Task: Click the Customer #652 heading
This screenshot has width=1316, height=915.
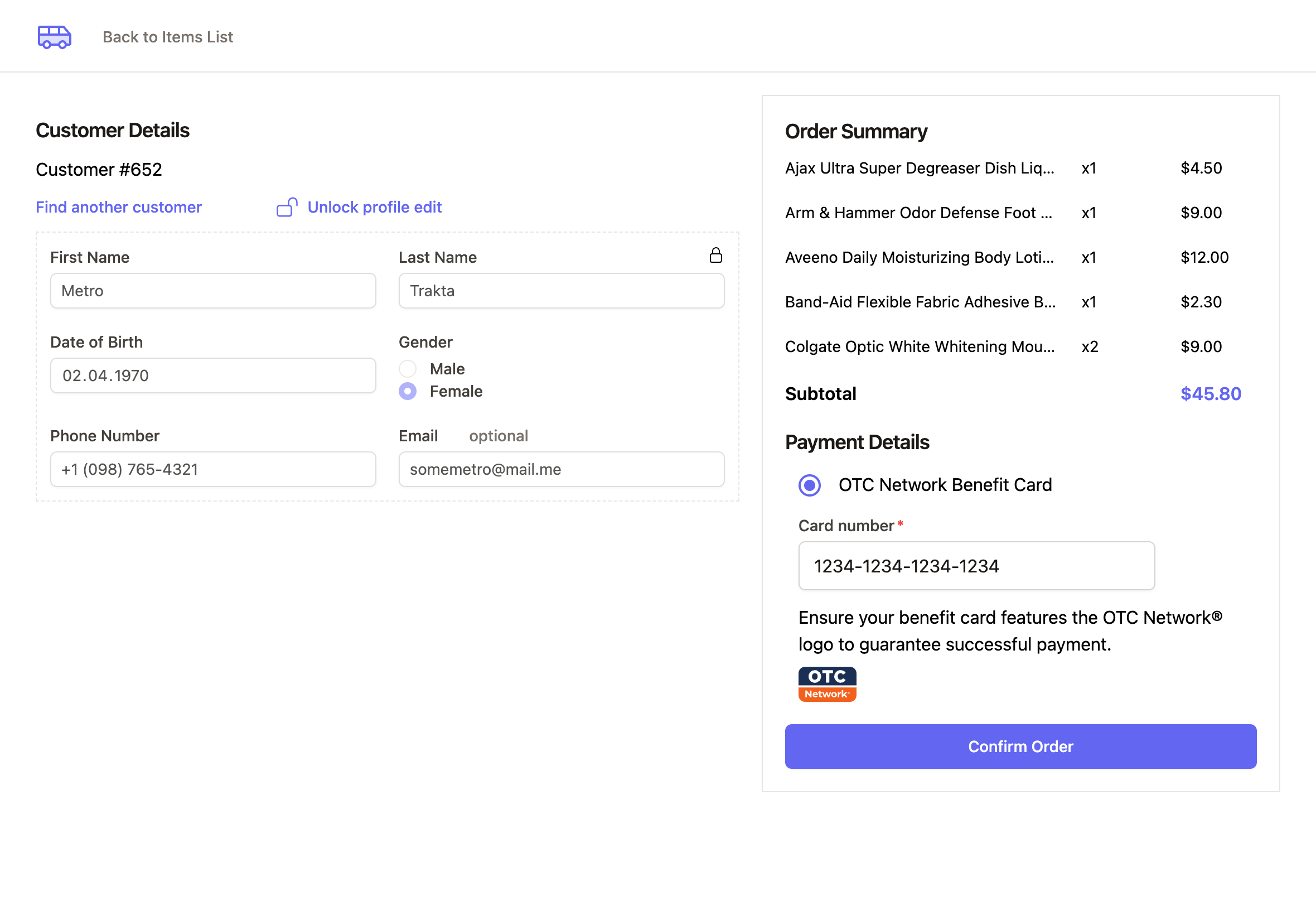Action: pos(99,169)
